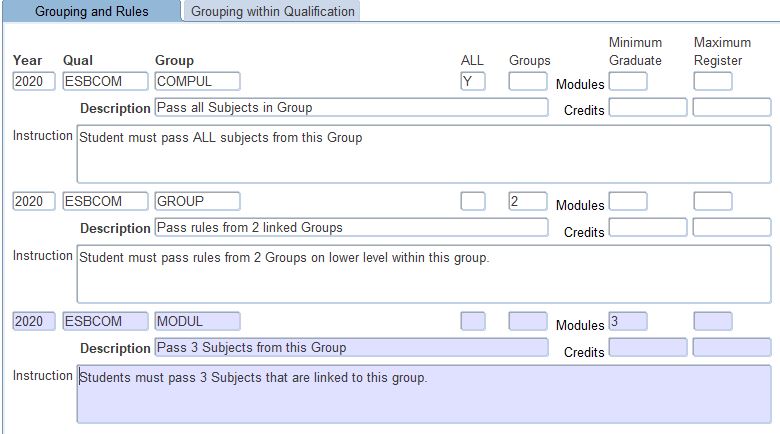780x434 pixels.
Task: Click the Groups field containing 2
Action: click(x=527, y=202)
